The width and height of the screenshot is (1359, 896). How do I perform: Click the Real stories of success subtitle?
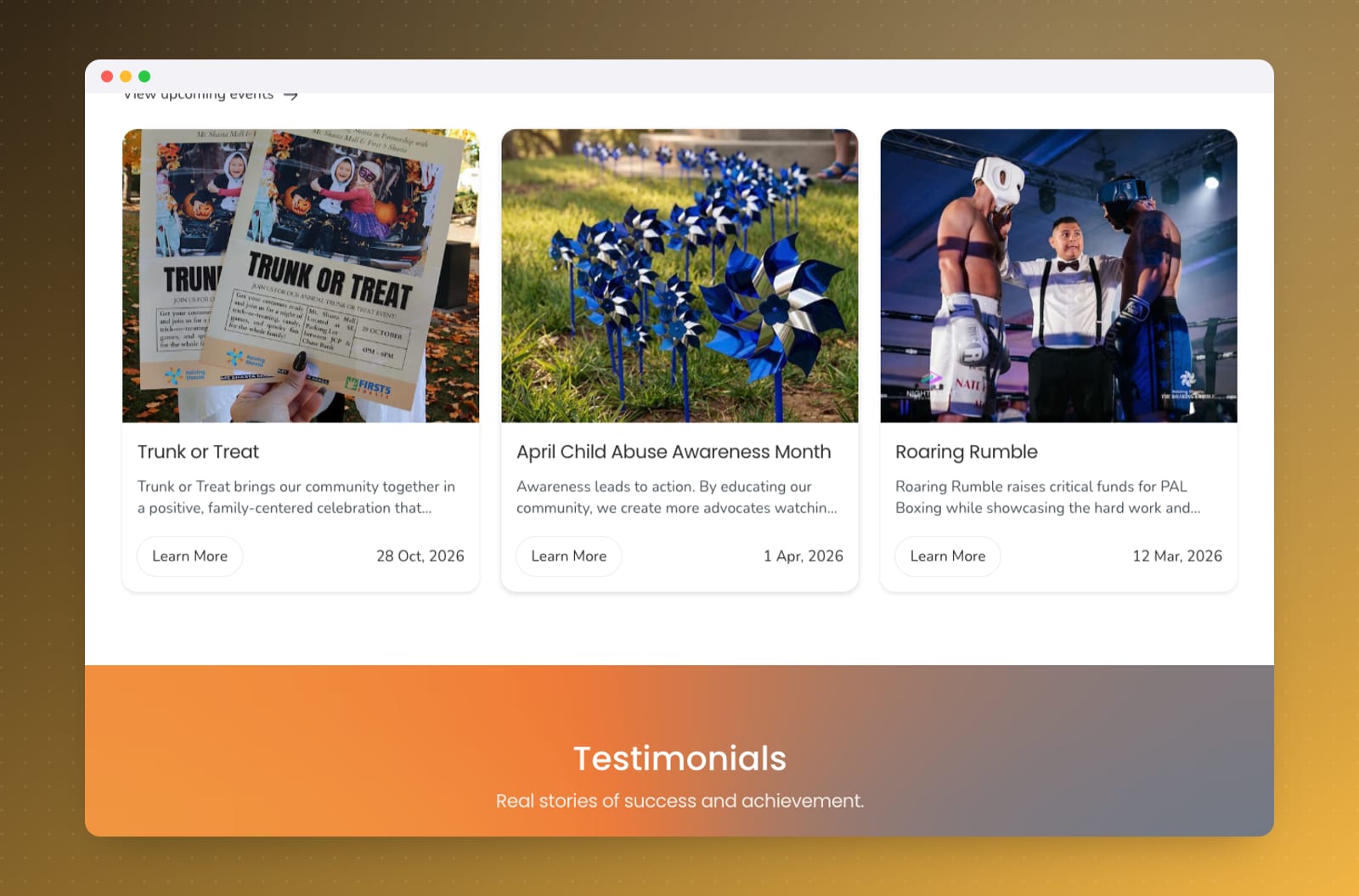(679, 801)
